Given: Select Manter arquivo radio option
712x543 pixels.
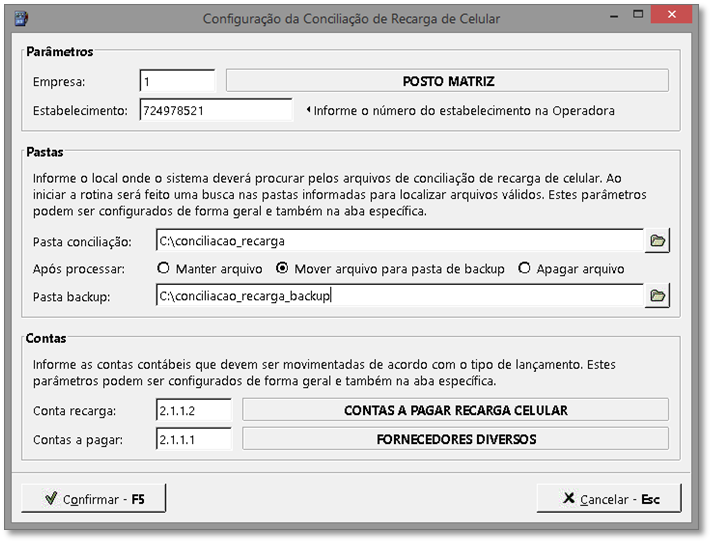Looking at the screenshot, I should click(x=209, y=269).
